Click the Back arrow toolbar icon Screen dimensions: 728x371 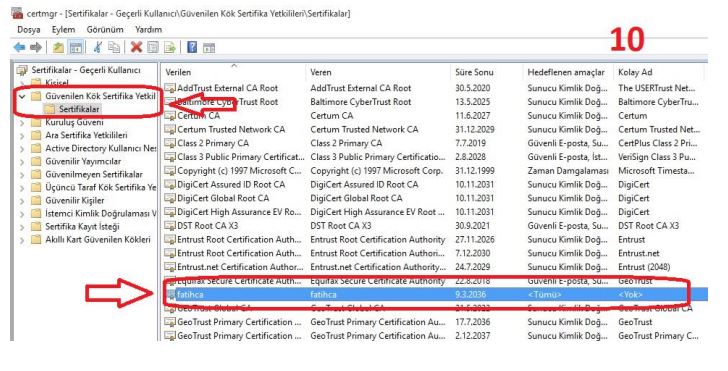coord(19,47)
